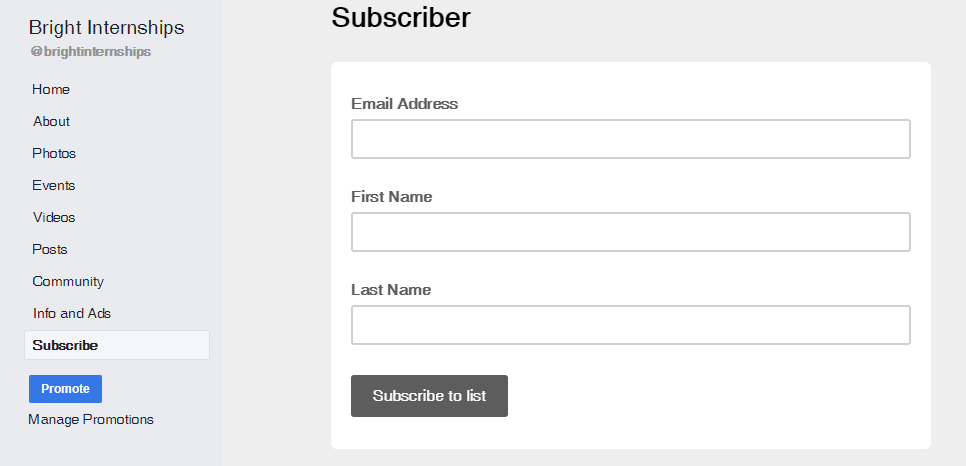Screen dimensions: 966x466
Task: Go to the About section
Action: (x=51, y=121)
